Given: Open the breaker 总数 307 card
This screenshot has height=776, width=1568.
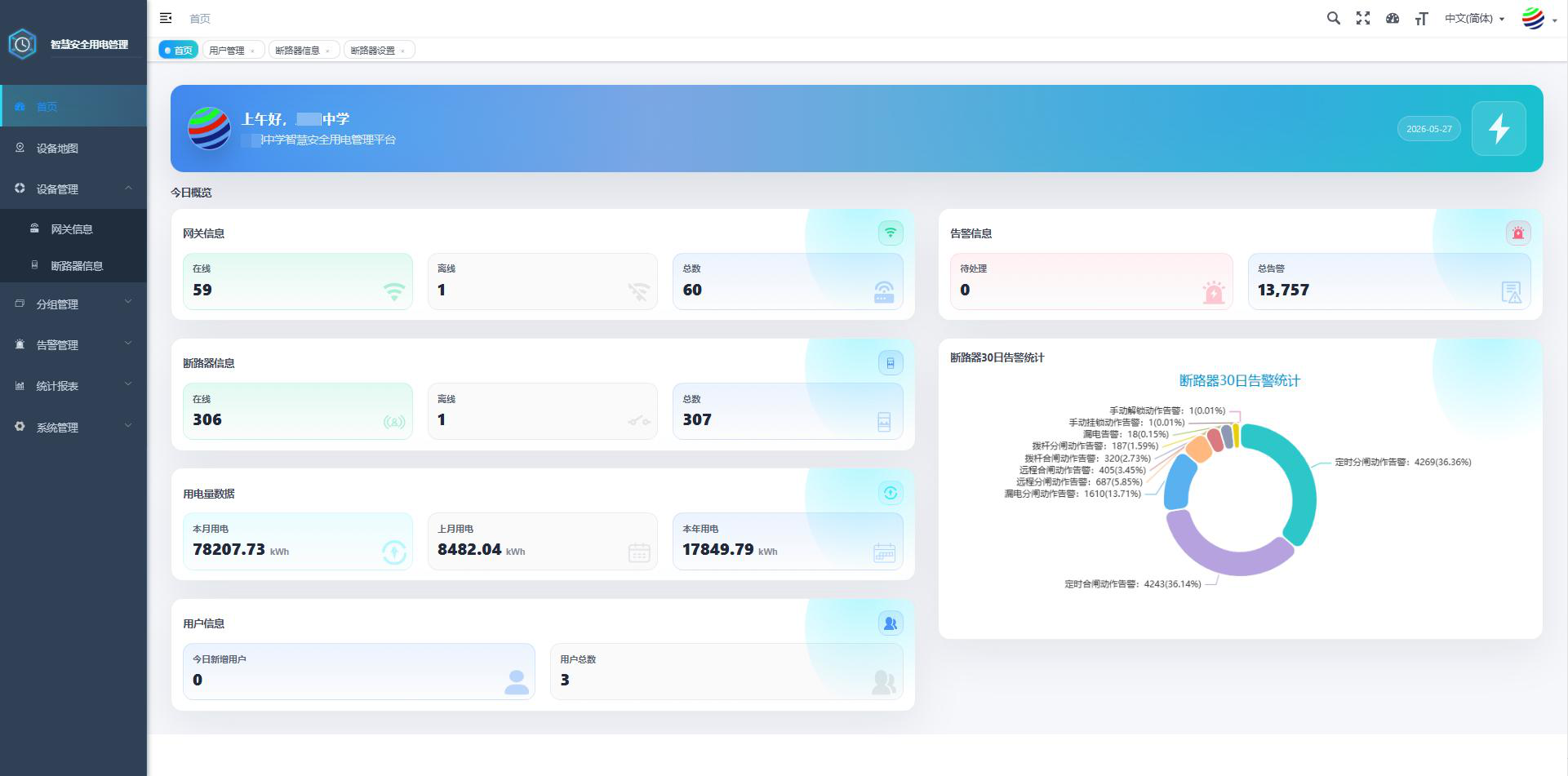Looking at the screenshot, I should click(x=788, y=411).
